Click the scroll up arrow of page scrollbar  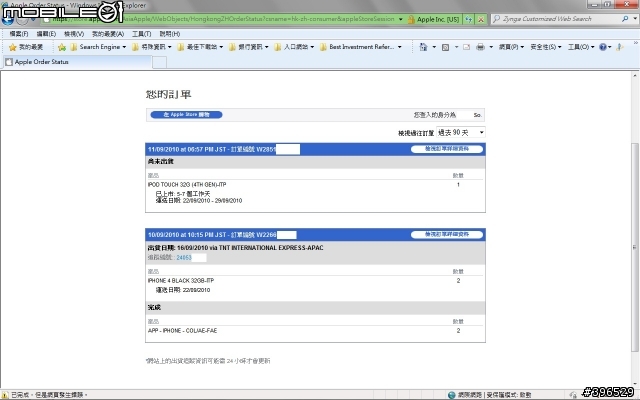(635, 76)
